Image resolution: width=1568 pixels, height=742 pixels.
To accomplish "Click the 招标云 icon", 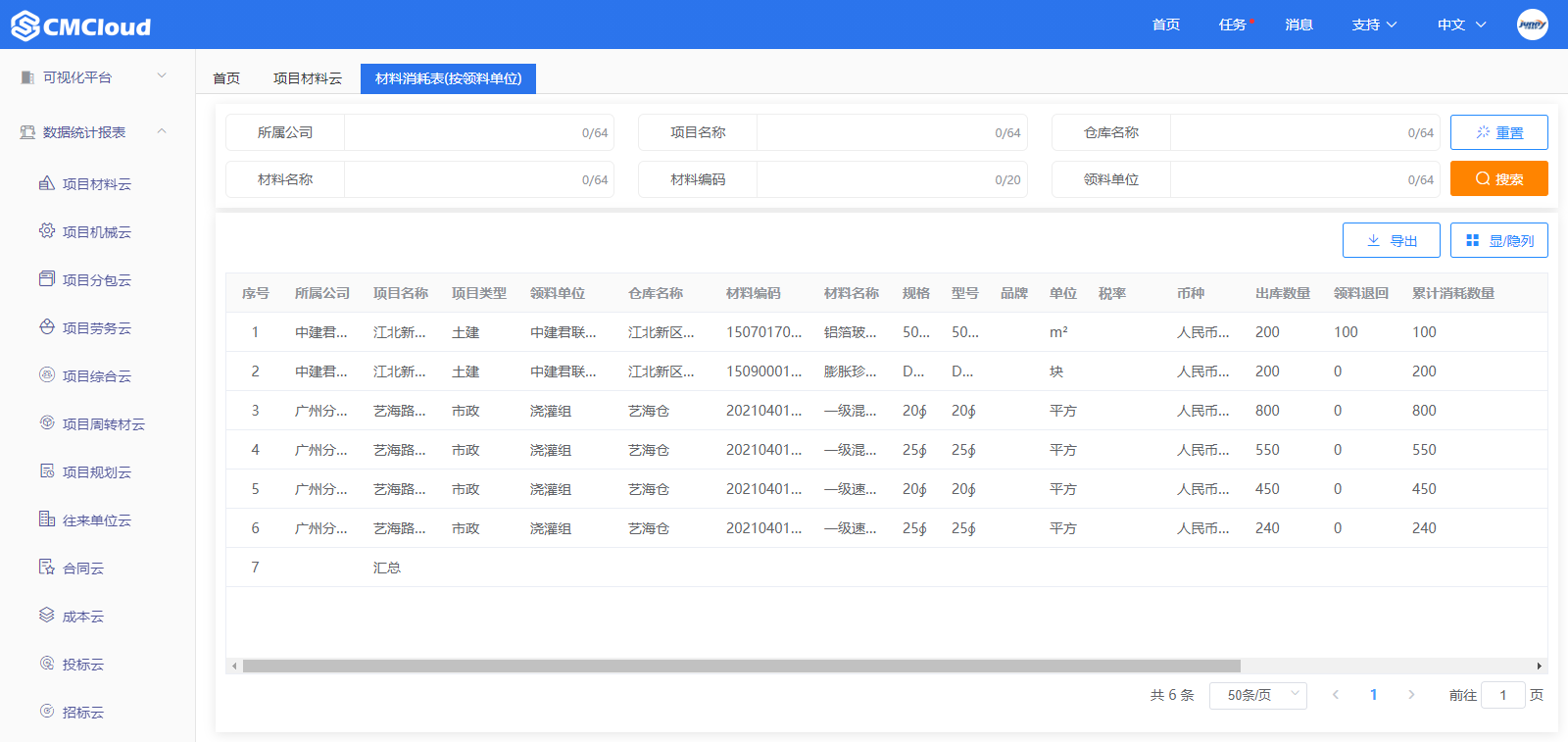I will [47, 712].
